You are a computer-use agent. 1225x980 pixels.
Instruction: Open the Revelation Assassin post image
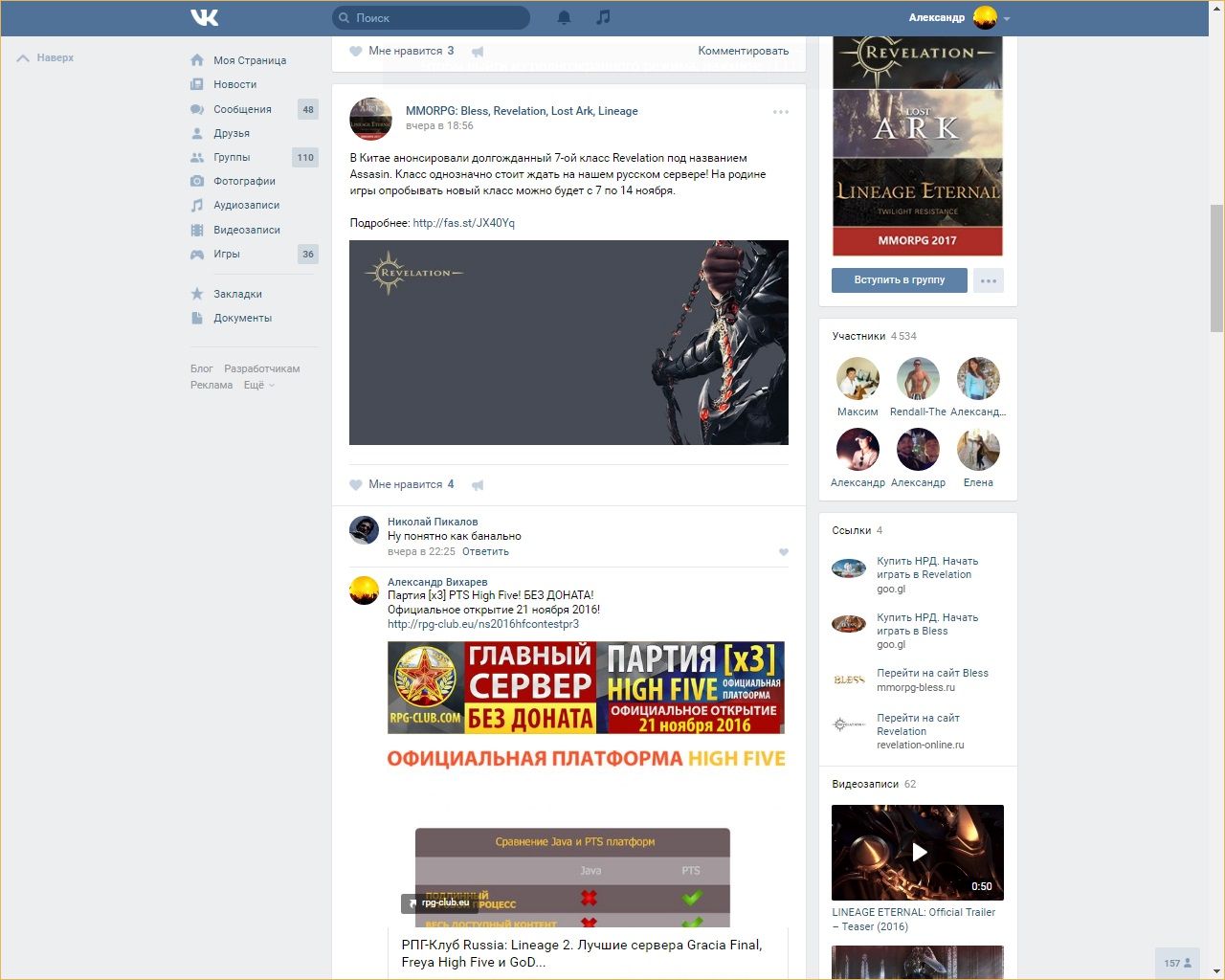568,343
